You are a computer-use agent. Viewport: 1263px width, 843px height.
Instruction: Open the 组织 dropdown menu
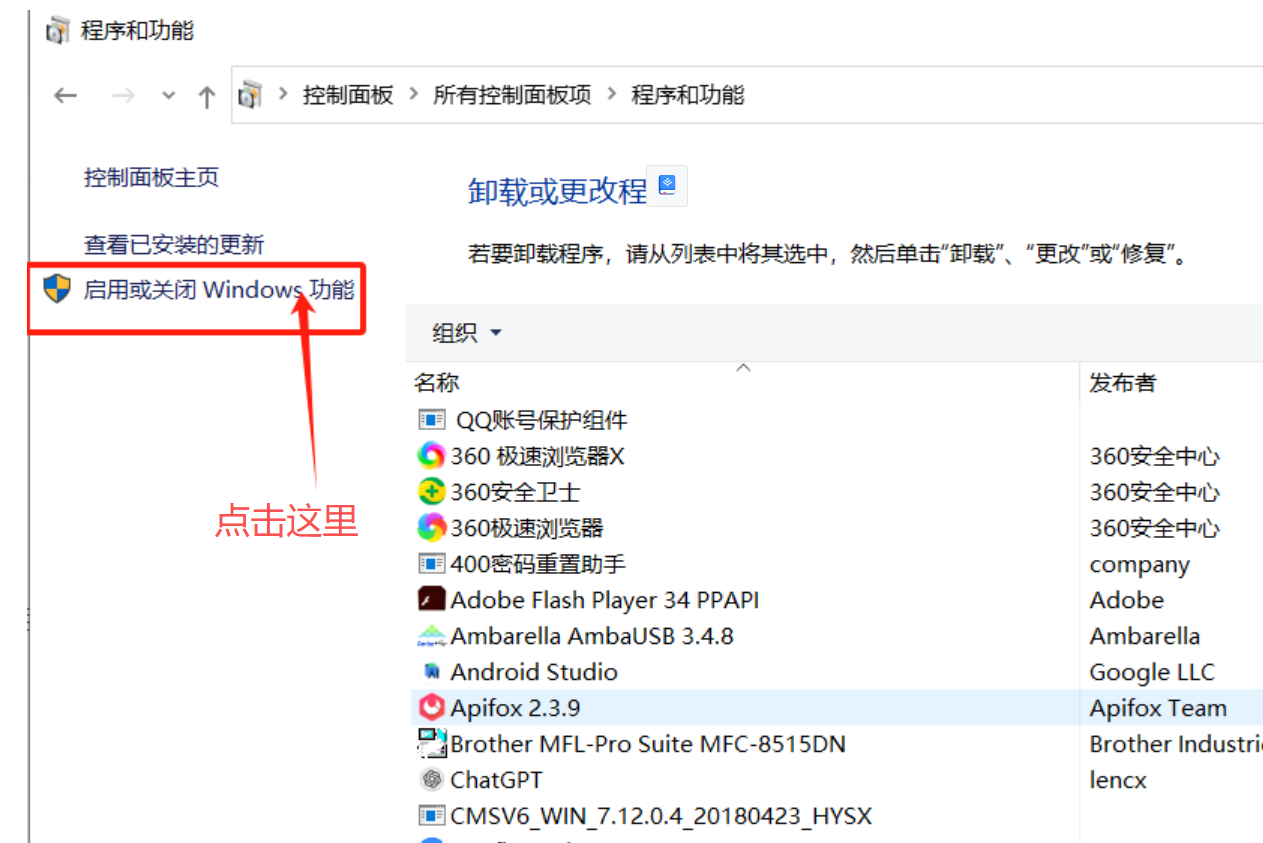tap(466, 333)
